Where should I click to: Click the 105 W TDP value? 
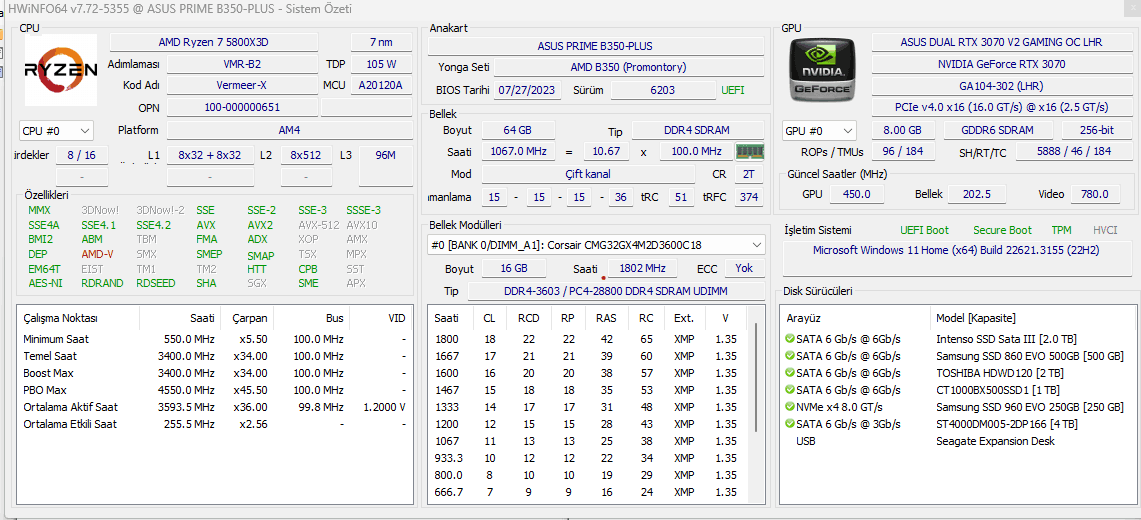382,64
